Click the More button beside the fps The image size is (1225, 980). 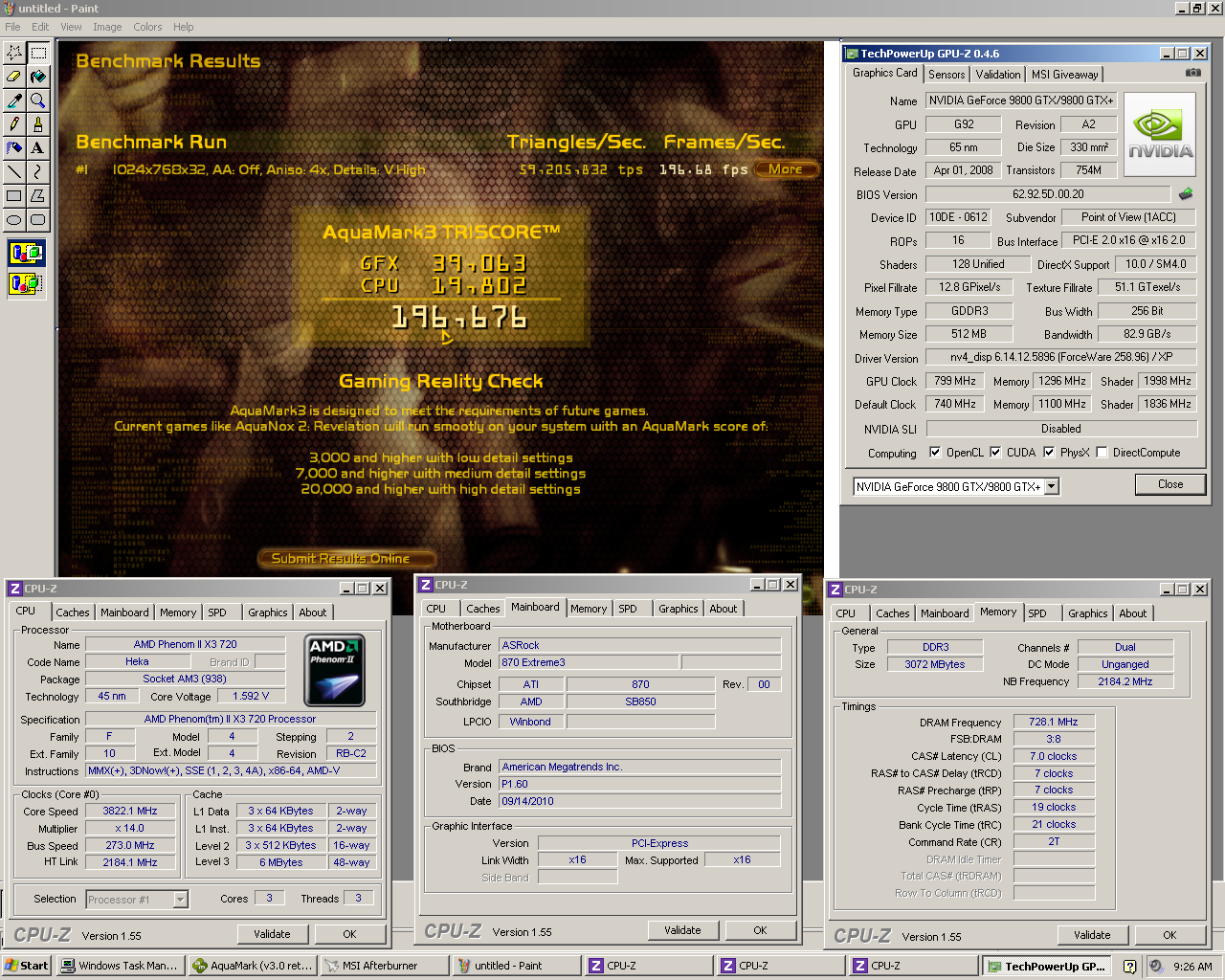click(786, 169)
